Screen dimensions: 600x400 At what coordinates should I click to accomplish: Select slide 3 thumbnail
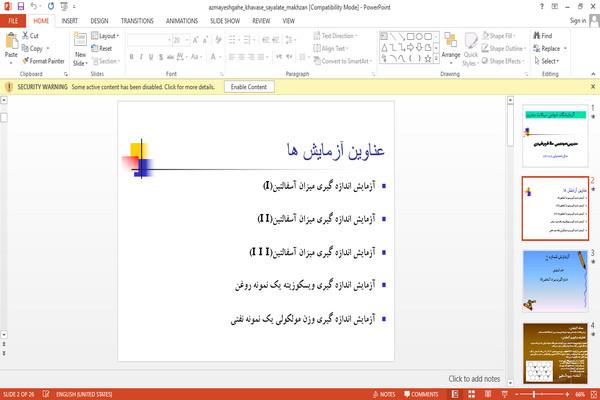tap(555, 281)
